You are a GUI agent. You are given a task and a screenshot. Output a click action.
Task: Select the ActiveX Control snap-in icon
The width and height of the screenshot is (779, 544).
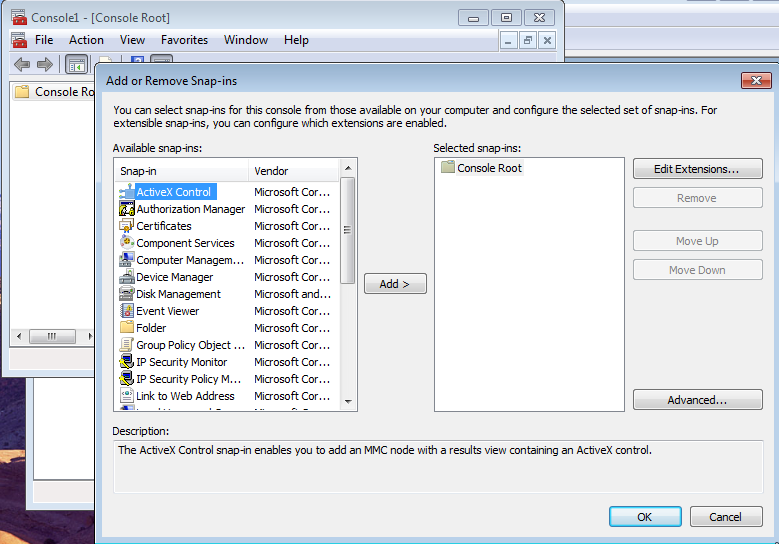[x=127, y=192]
